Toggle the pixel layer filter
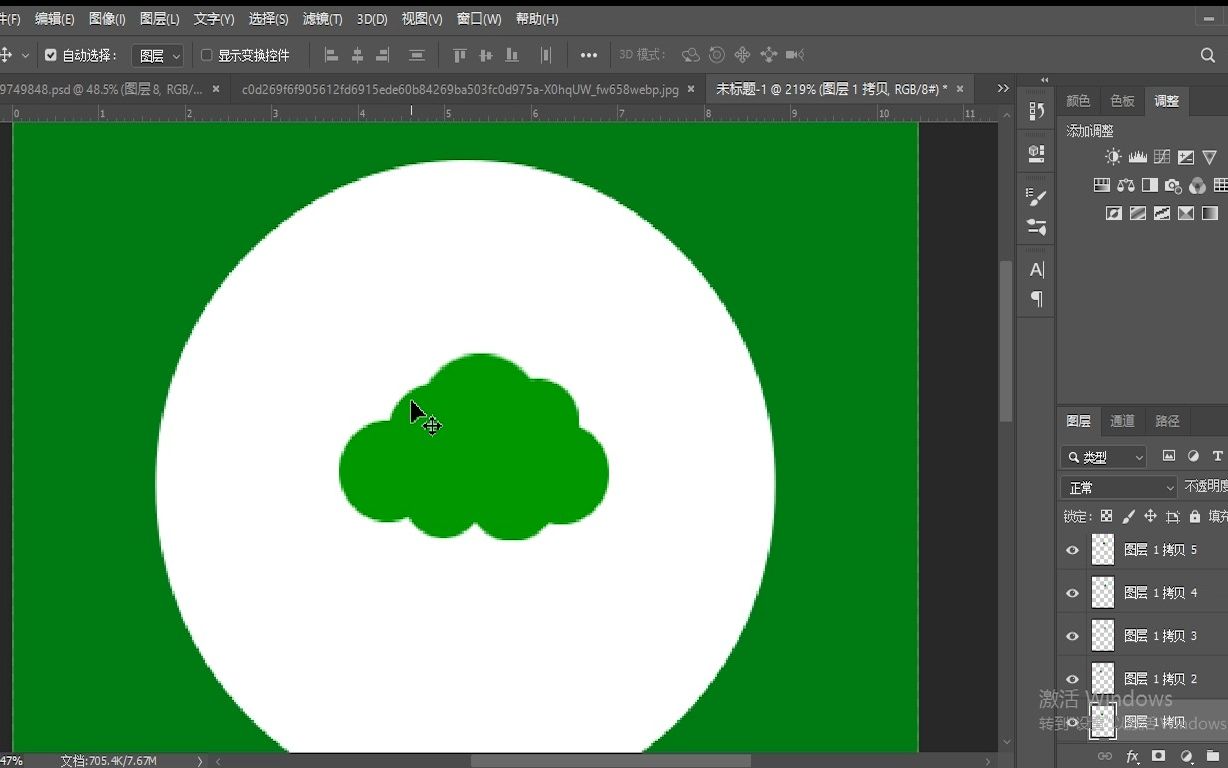The image size is (1228, 768). click(1169, 456)
